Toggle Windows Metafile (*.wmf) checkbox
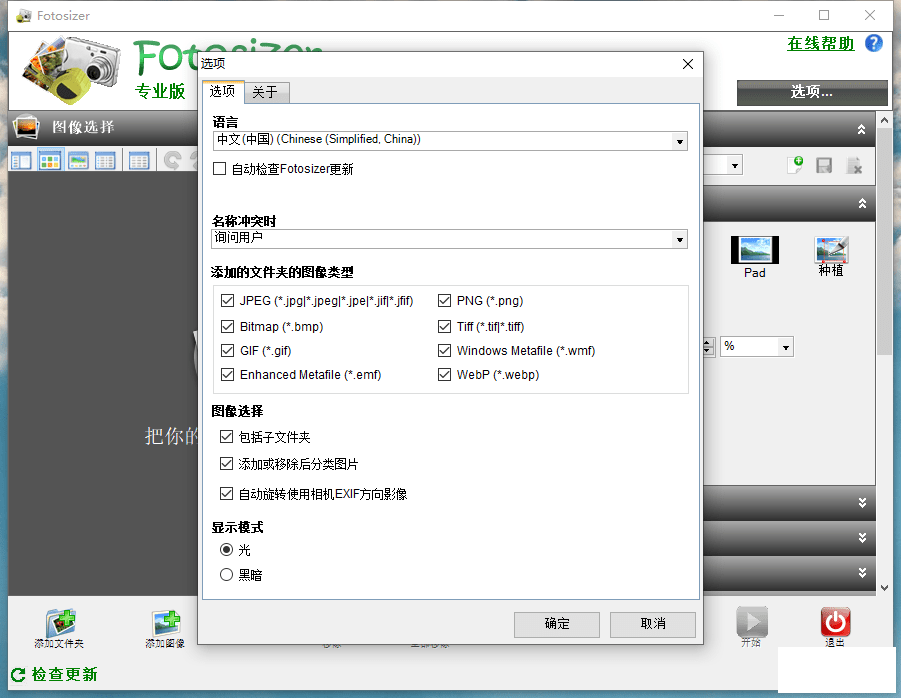This screenshot has width=901, height=698. tap(444, 350)
